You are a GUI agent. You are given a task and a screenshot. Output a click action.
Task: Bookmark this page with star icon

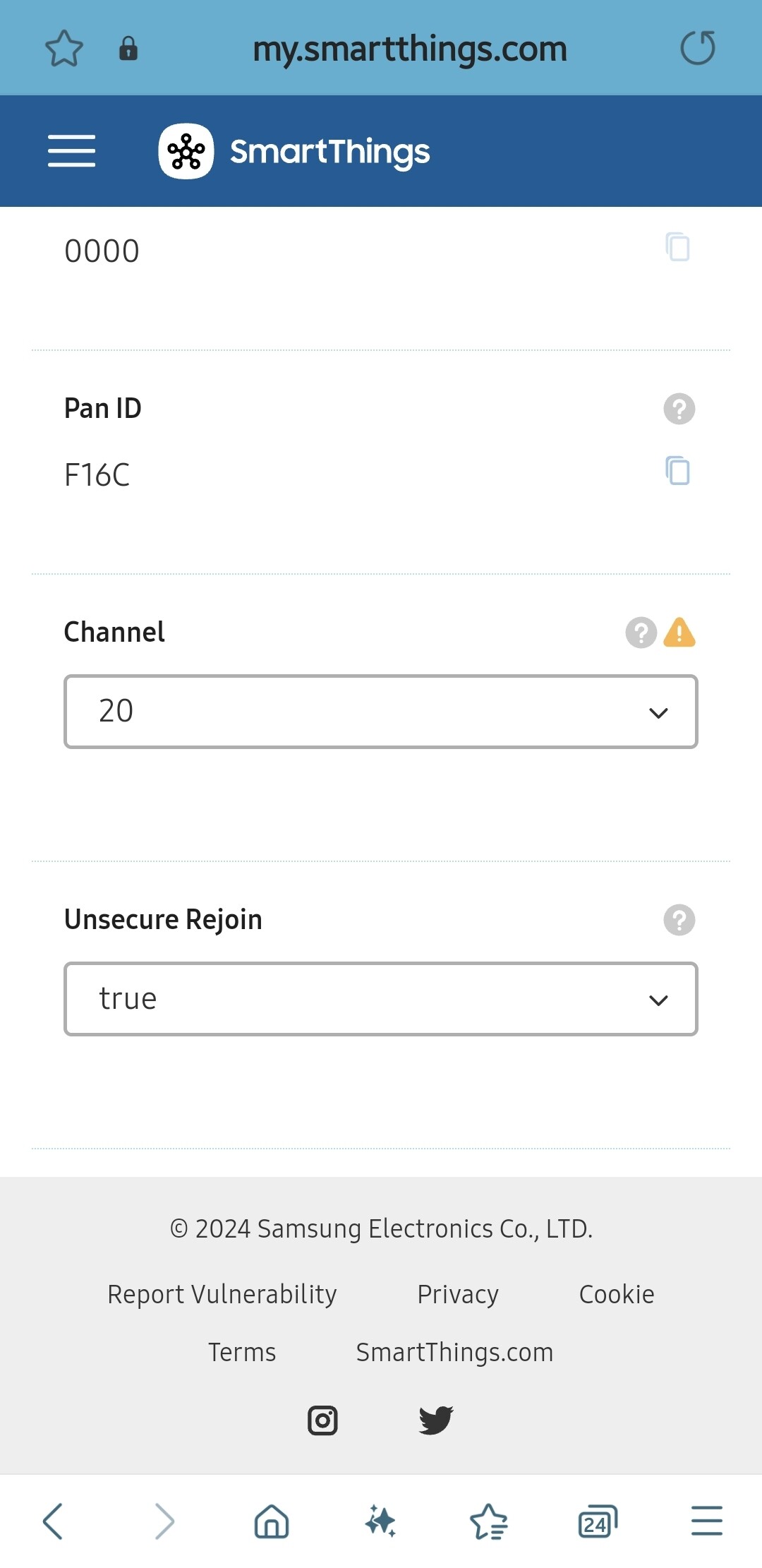pyautogui.click(x=64, y=48)
